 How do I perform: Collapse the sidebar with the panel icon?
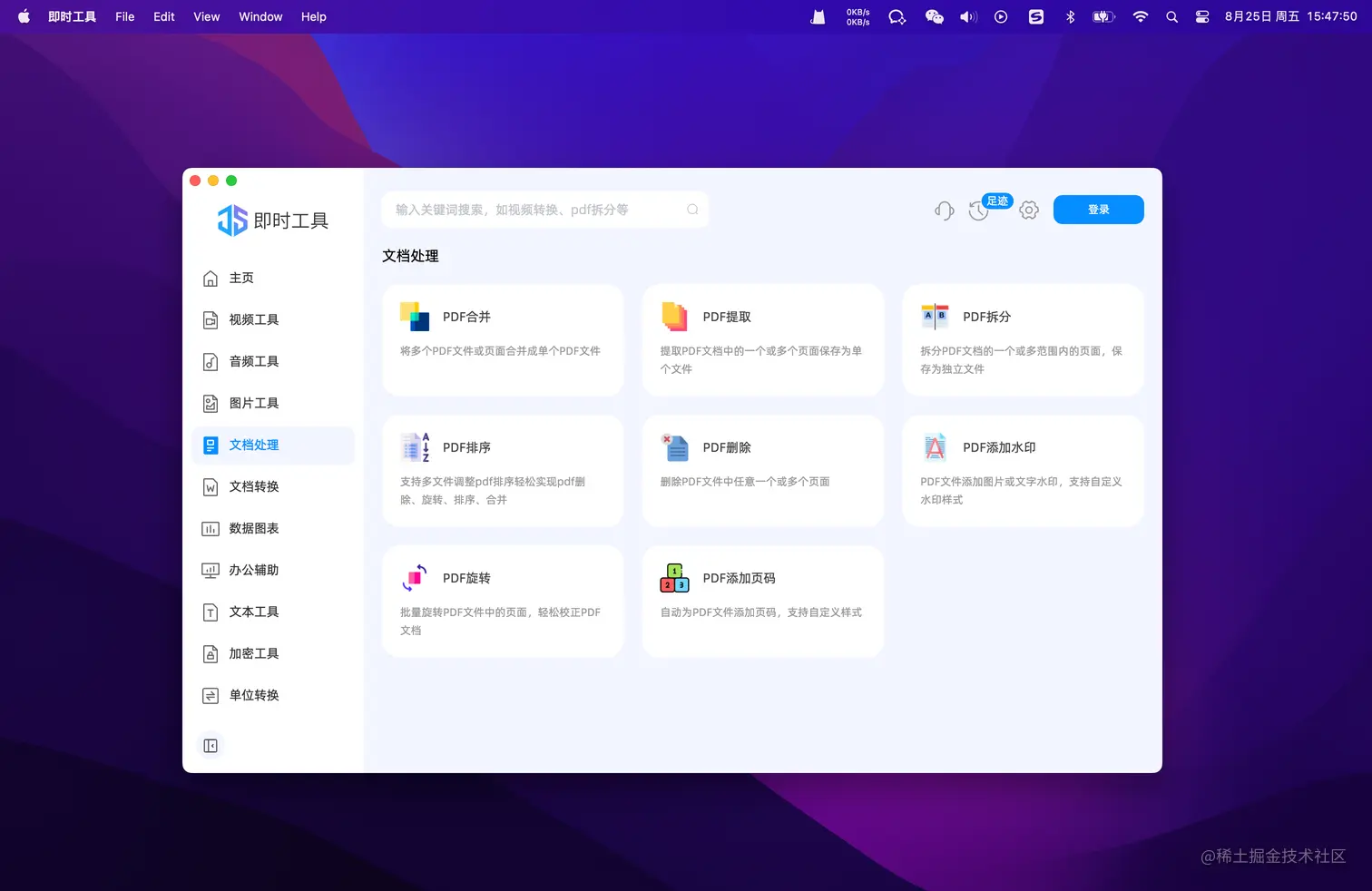click(x=211, y=746)
